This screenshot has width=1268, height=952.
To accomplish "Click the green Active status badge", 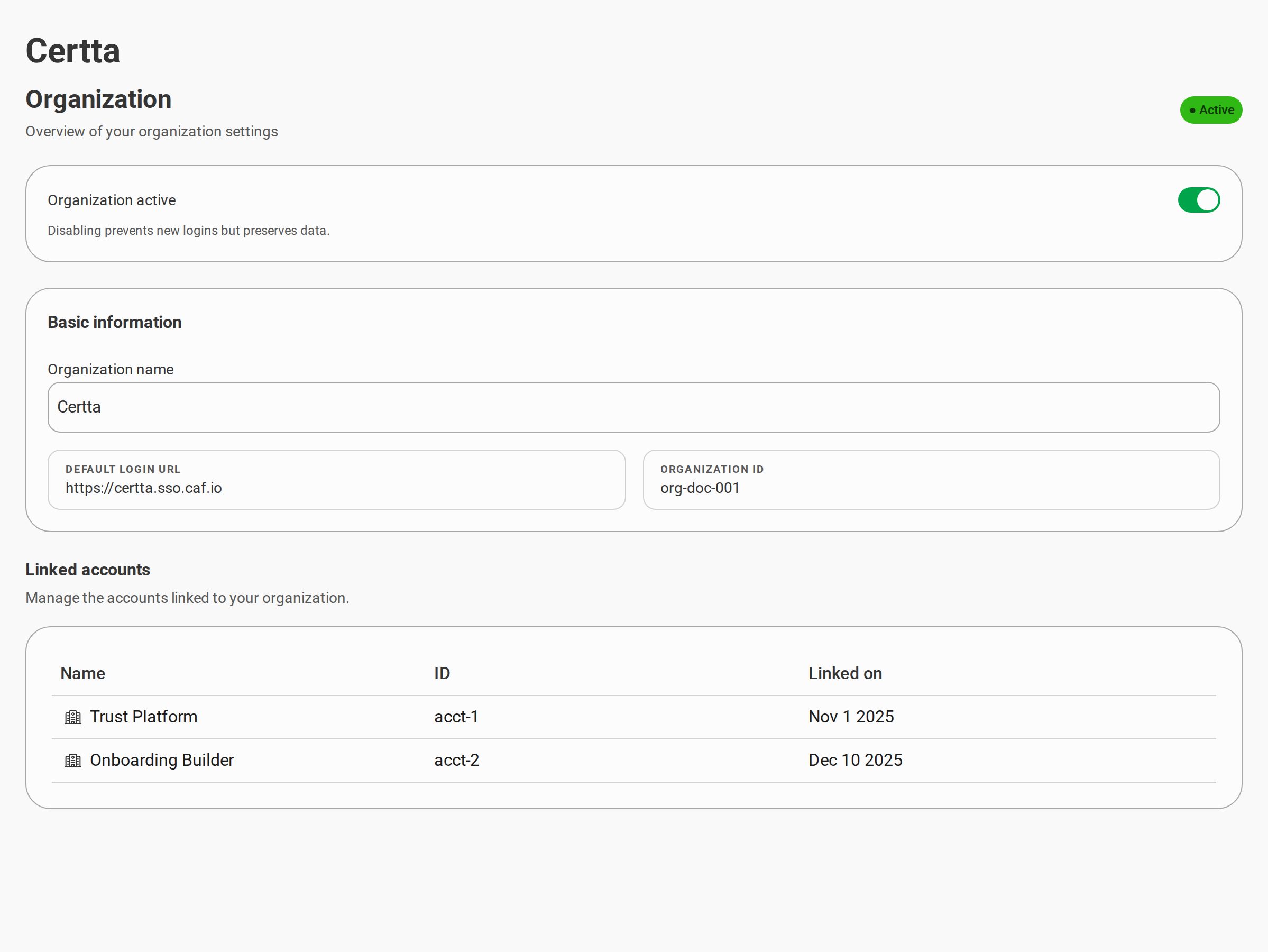I will (x=1211, y=110).
